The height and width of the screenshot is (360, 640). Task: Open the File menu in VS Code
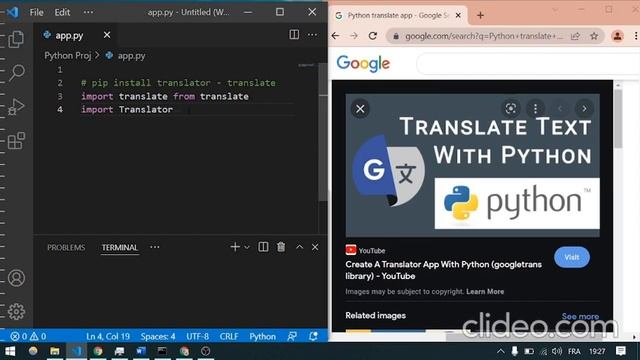coord(36,12)
